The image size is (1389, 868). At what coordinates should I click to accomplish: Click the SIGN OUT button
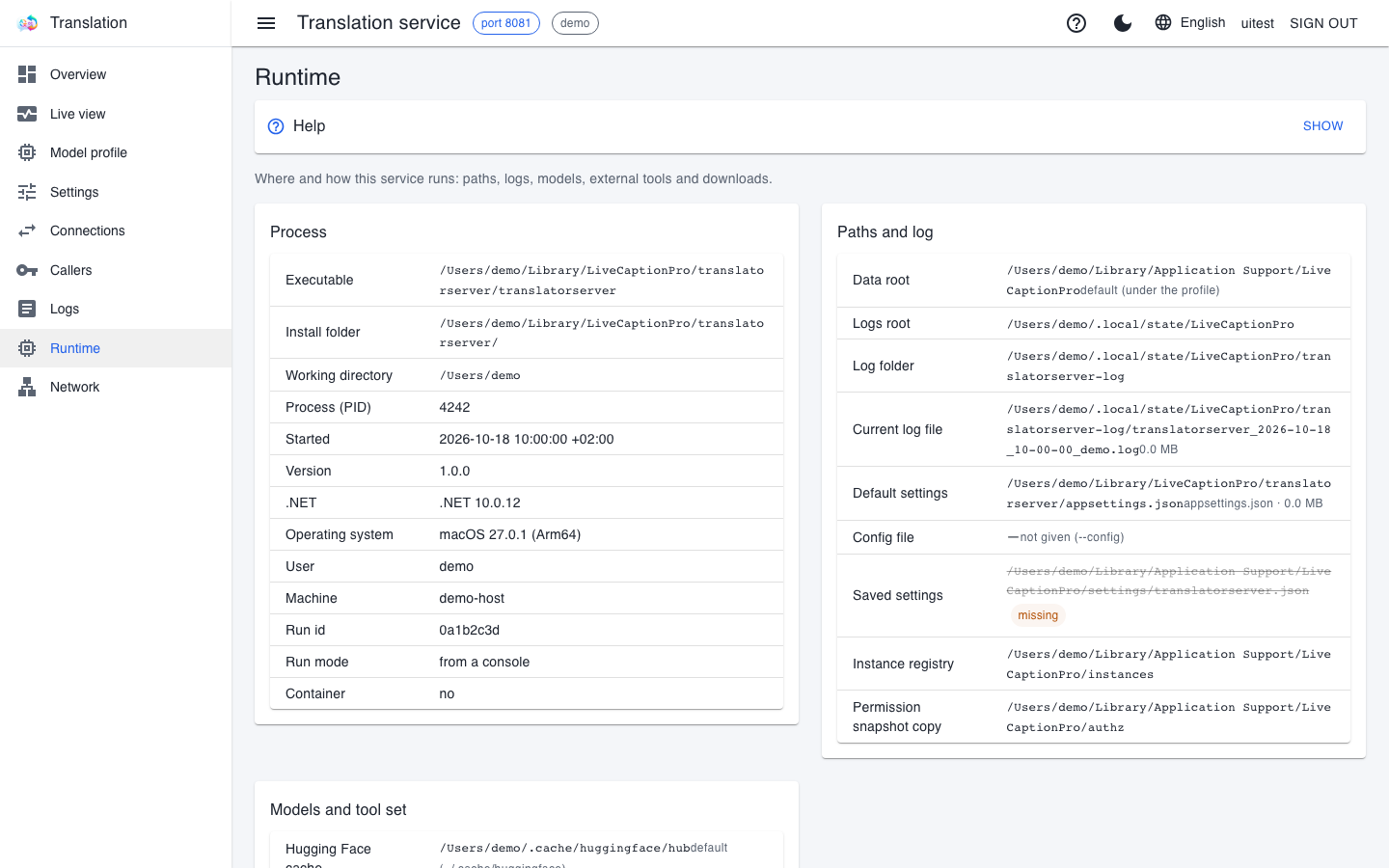(x=1323, y=23)
